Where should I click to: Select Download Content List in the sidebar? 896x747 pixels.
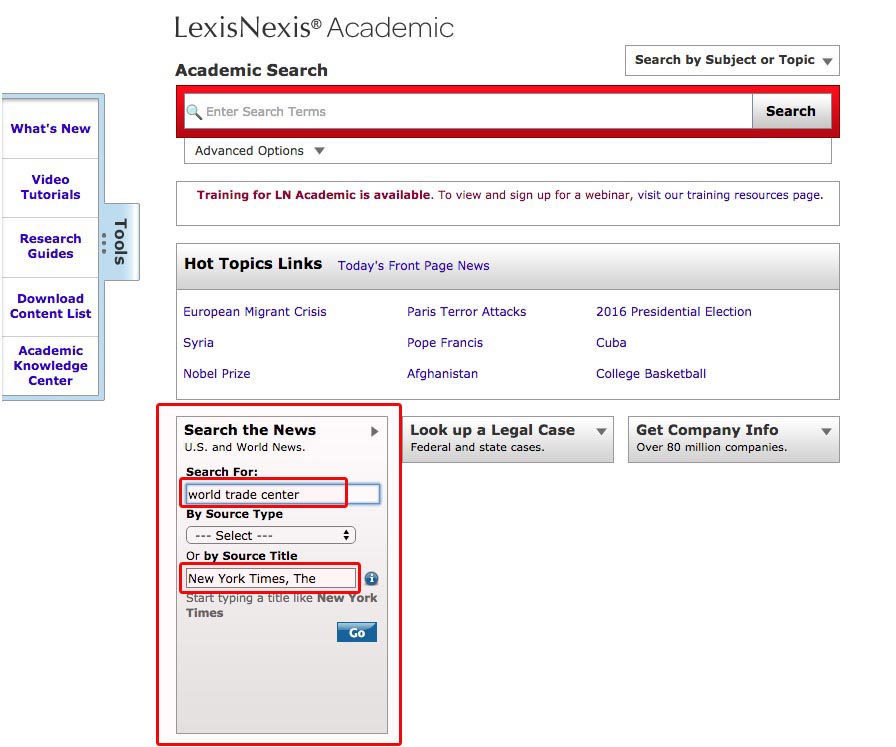(50, 306)
